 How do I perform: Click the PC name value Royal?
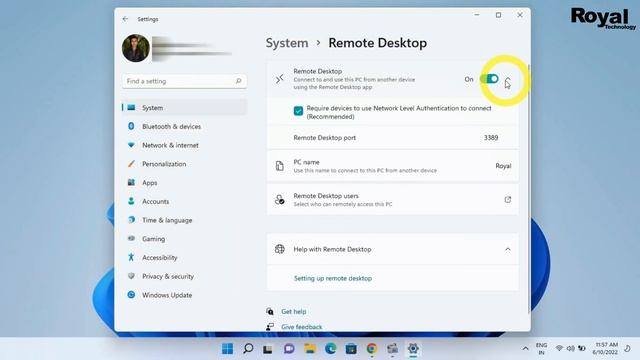click(503, 166)
